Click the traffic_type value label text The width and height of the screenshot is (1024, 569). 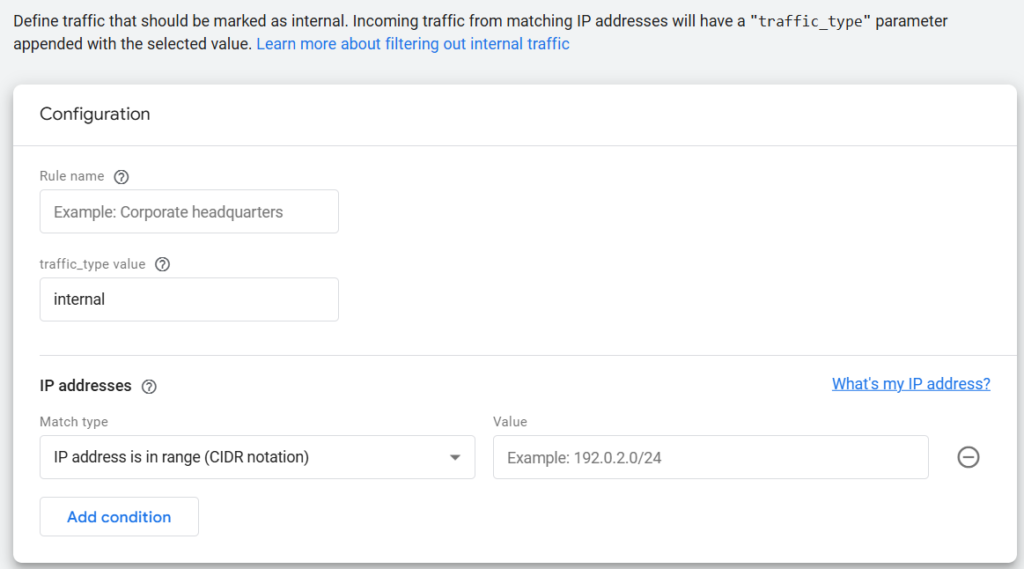[x=92, y=264]
